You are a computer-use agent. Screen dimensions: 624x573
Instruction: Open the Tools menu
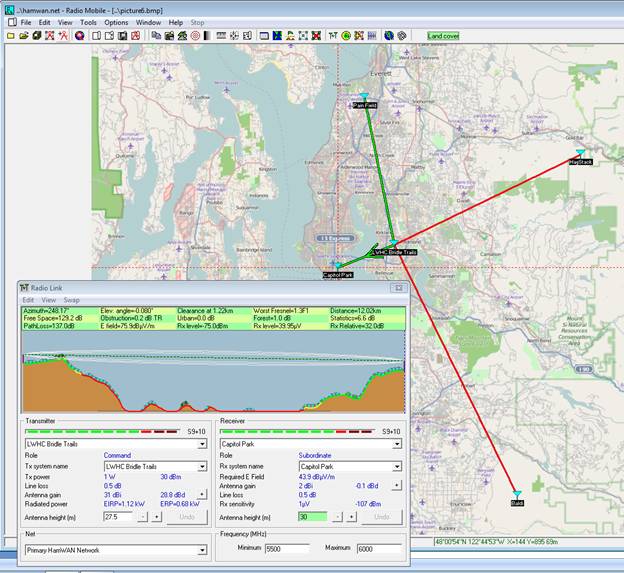pyautogui.click(x=88, y=21)
